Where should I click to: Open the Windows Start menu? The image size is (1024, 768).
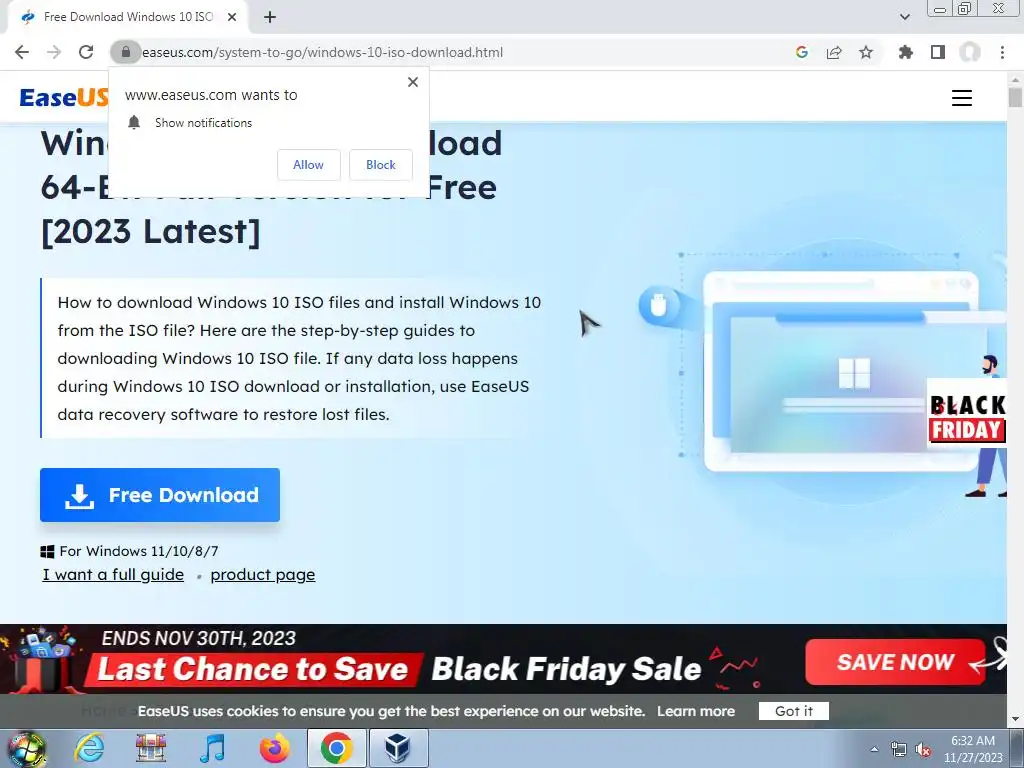pyautogui.click(x=27, y=749)
